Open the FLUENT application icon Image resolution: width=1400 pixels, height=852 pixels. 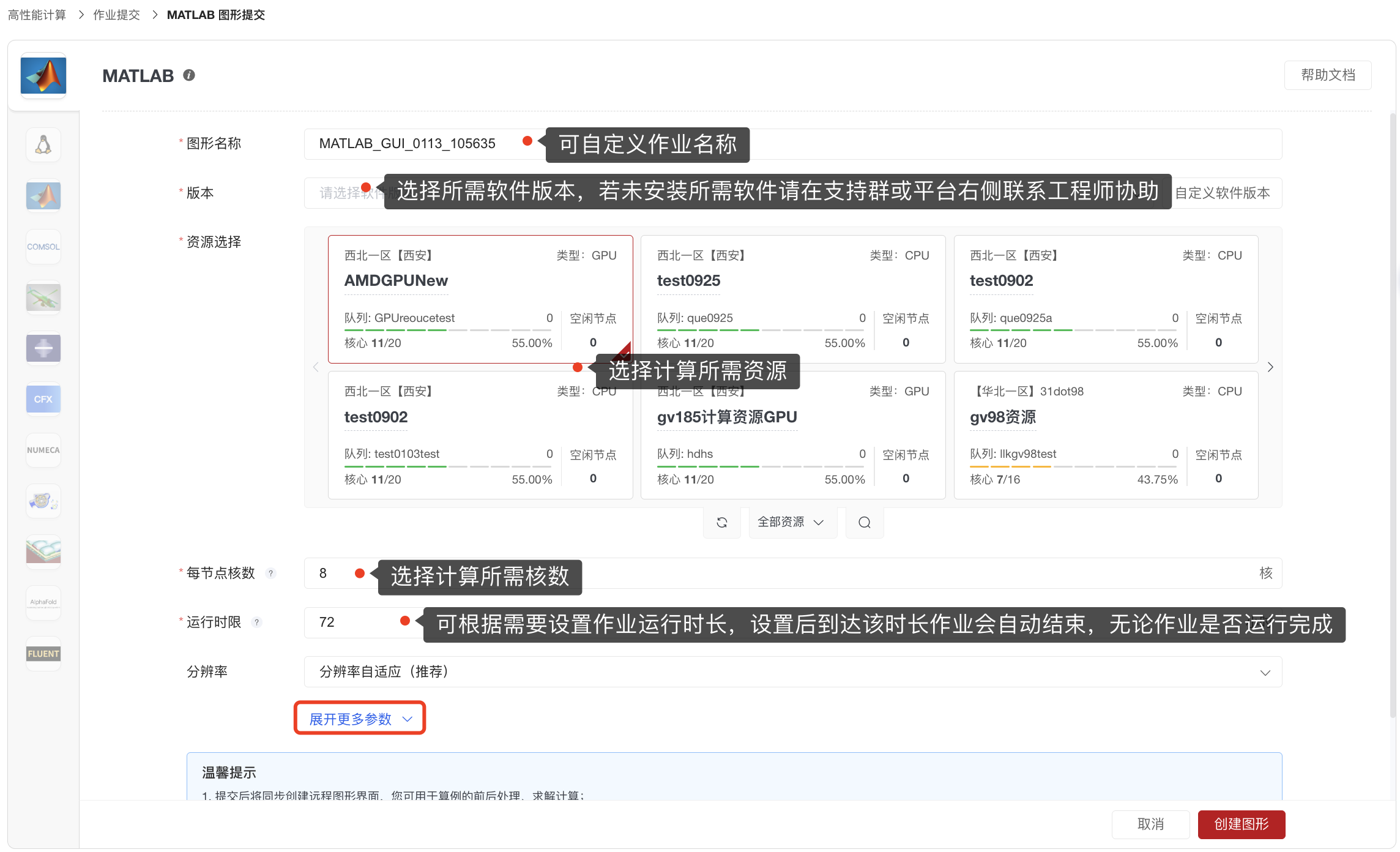click(x=43, y=654)
